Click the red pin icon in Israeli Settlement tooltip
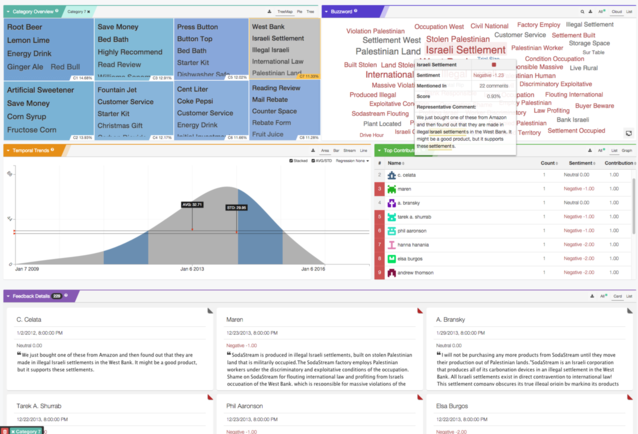The image size is (638, 434). (x=493, y=65)
